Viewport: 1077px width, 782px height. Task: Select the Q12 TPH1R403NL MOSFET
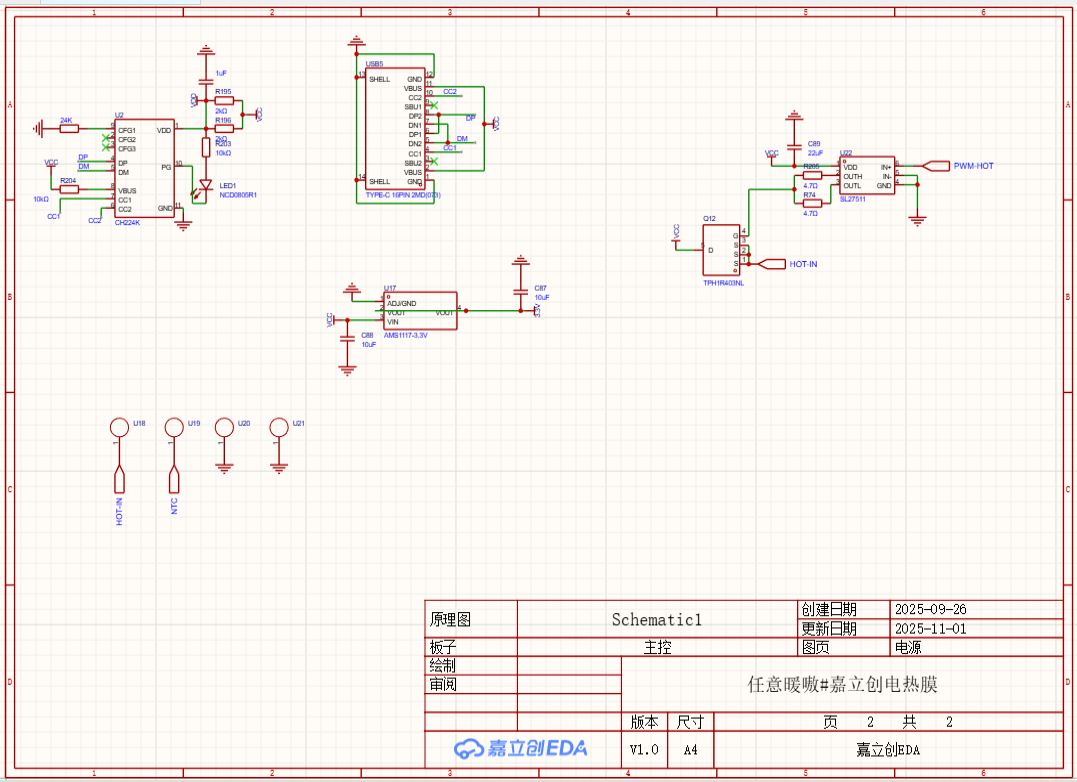click(x=721, y=251)
